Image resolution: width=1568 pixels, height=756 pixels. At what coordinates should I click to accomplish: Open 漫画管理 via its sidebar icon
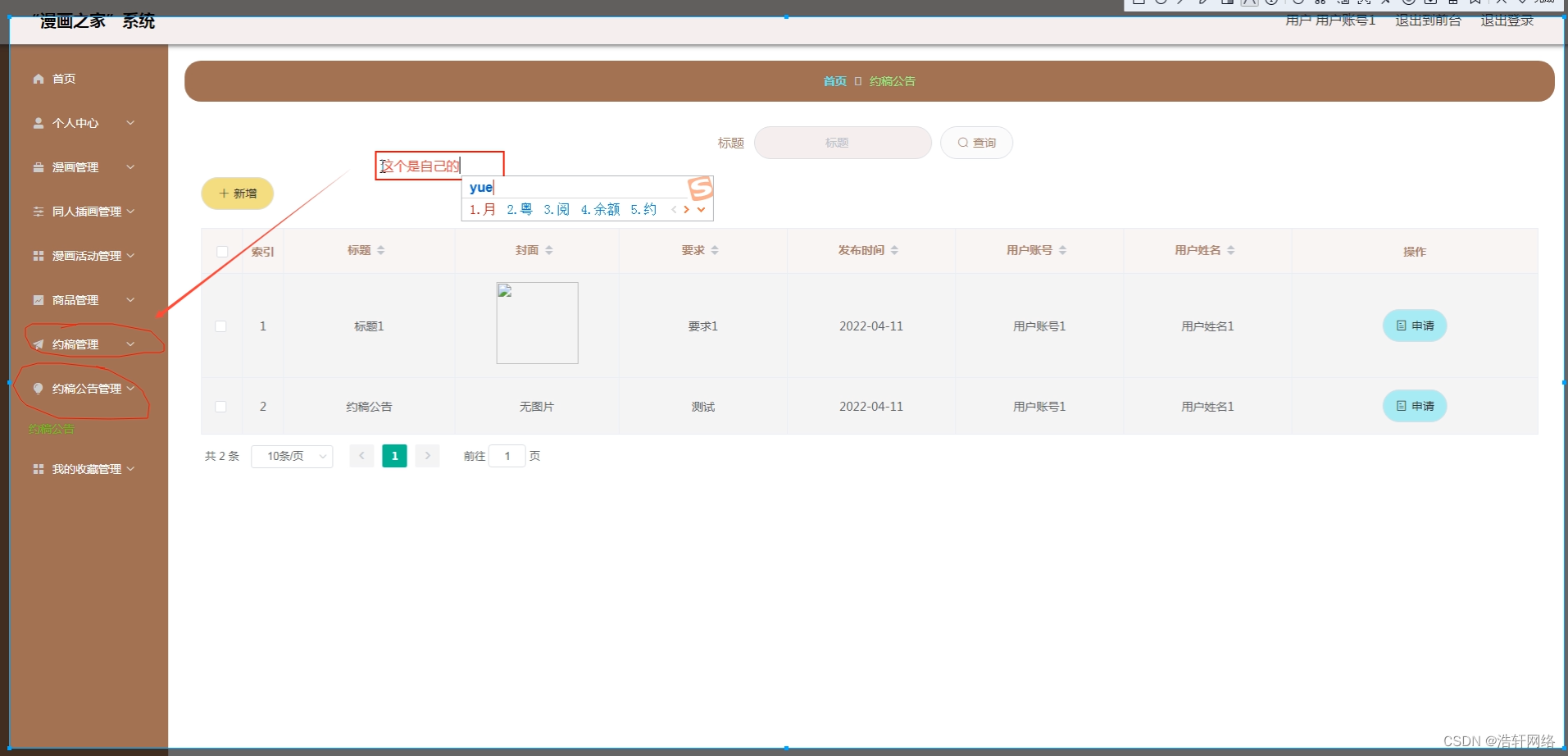coord(39,167)
